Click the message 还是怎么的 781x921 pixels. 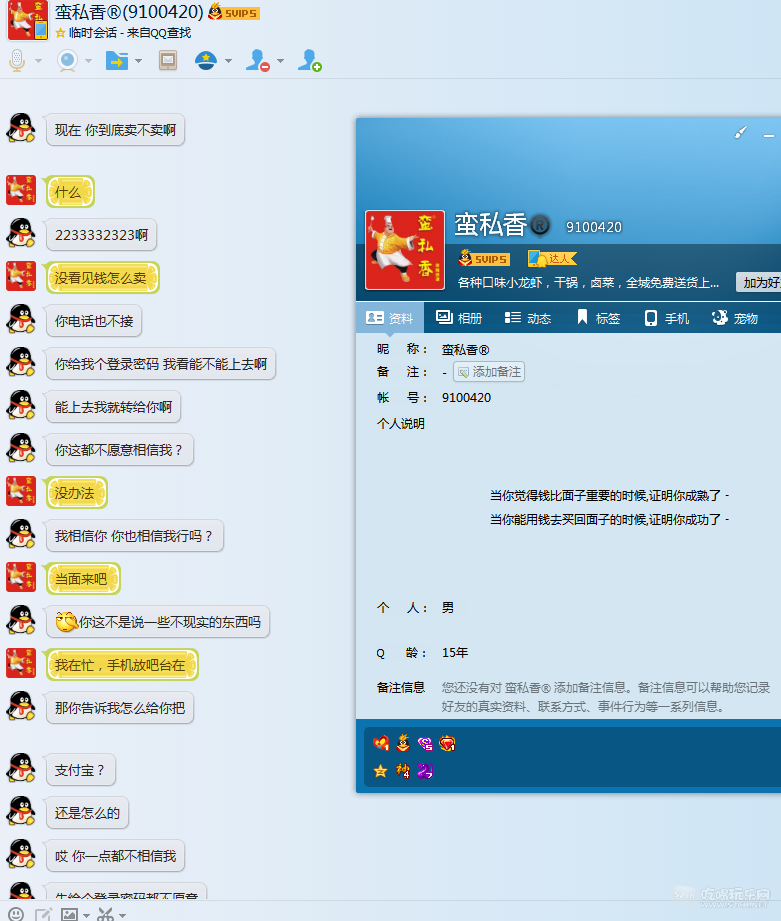87,813
